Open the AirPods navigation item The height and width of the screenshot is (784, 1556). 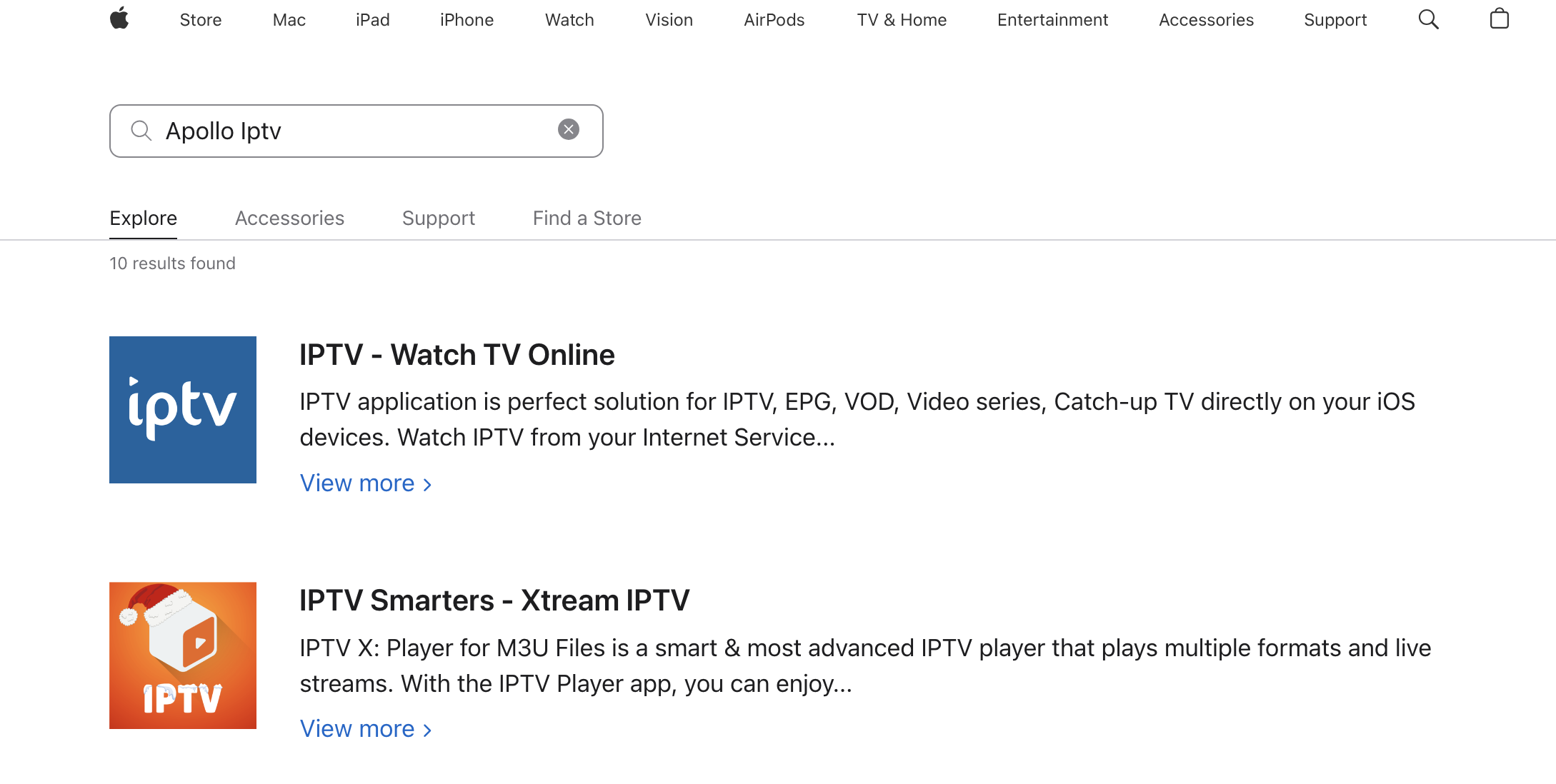[774, 20]
